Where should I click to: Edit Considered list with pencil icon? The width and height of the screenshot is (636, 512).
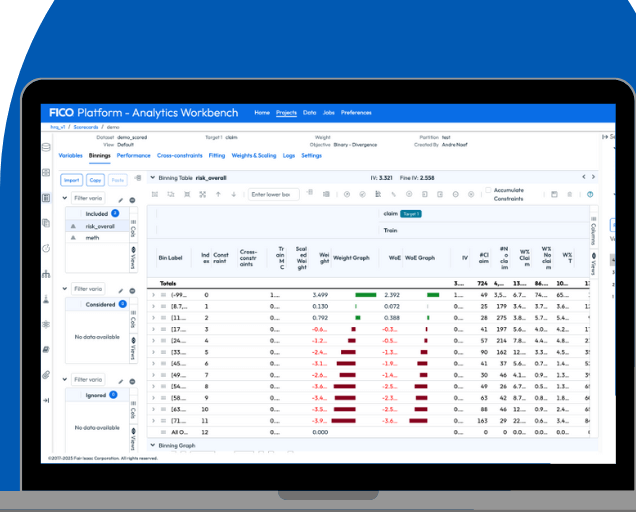[x=120, y=290]
